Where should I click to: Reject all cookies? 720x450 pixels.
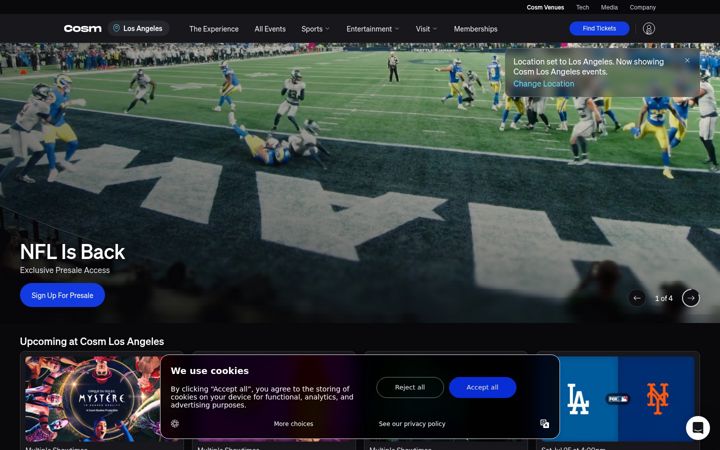410,388
